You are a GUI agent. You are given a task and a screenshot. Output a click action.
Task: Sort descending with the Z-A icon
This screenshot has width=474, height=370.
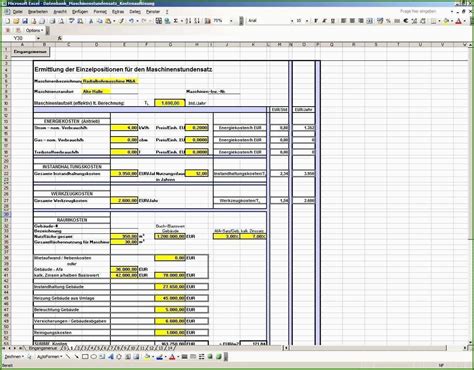pyautogui.click(x=197, y=21)
